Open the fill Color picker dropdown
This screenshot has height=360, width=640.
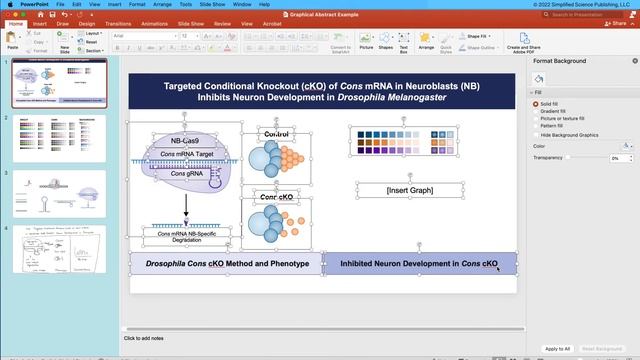[627, 146]
